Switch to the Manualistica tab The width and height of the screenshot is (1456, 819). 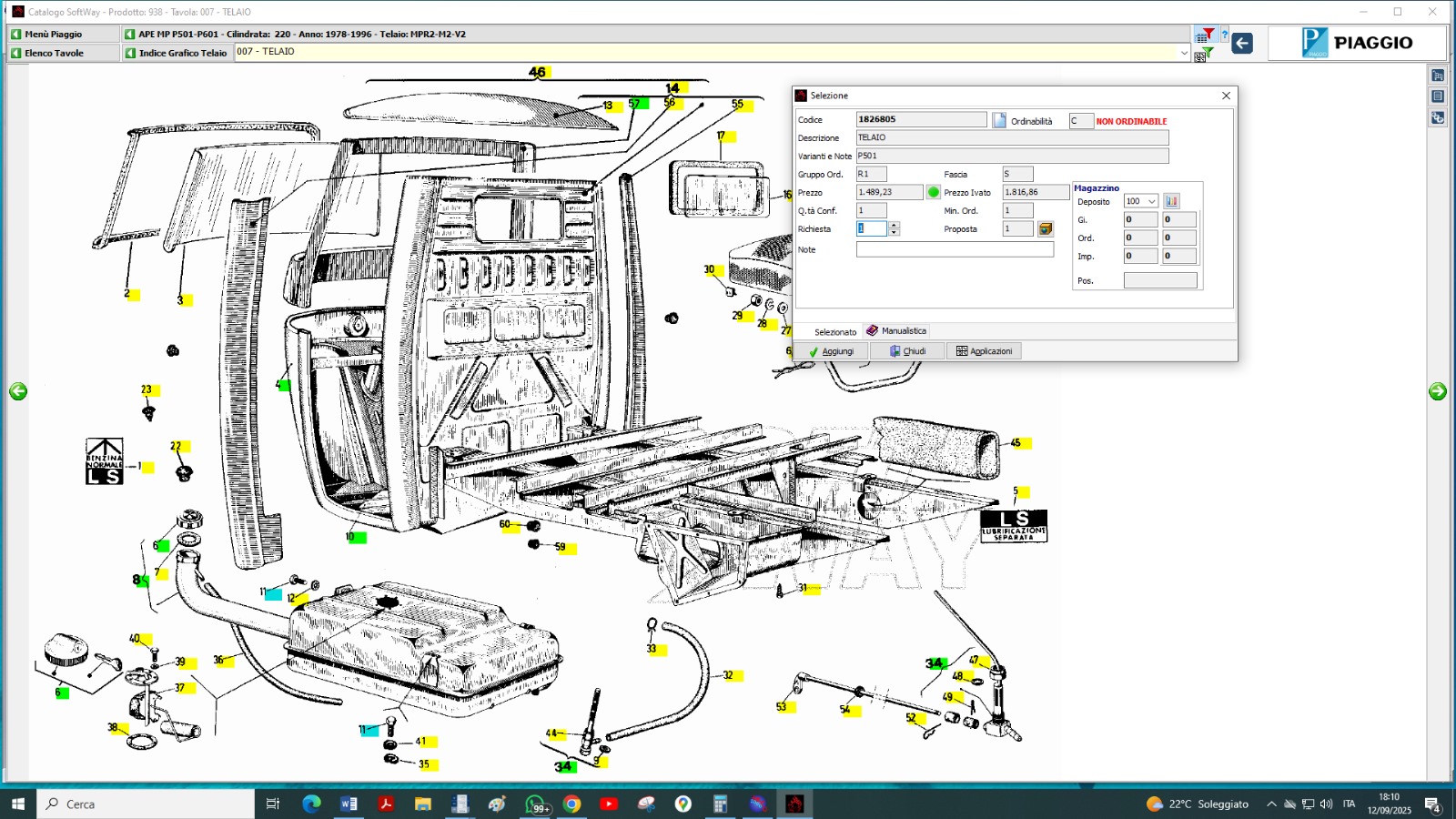coord(896,331)
